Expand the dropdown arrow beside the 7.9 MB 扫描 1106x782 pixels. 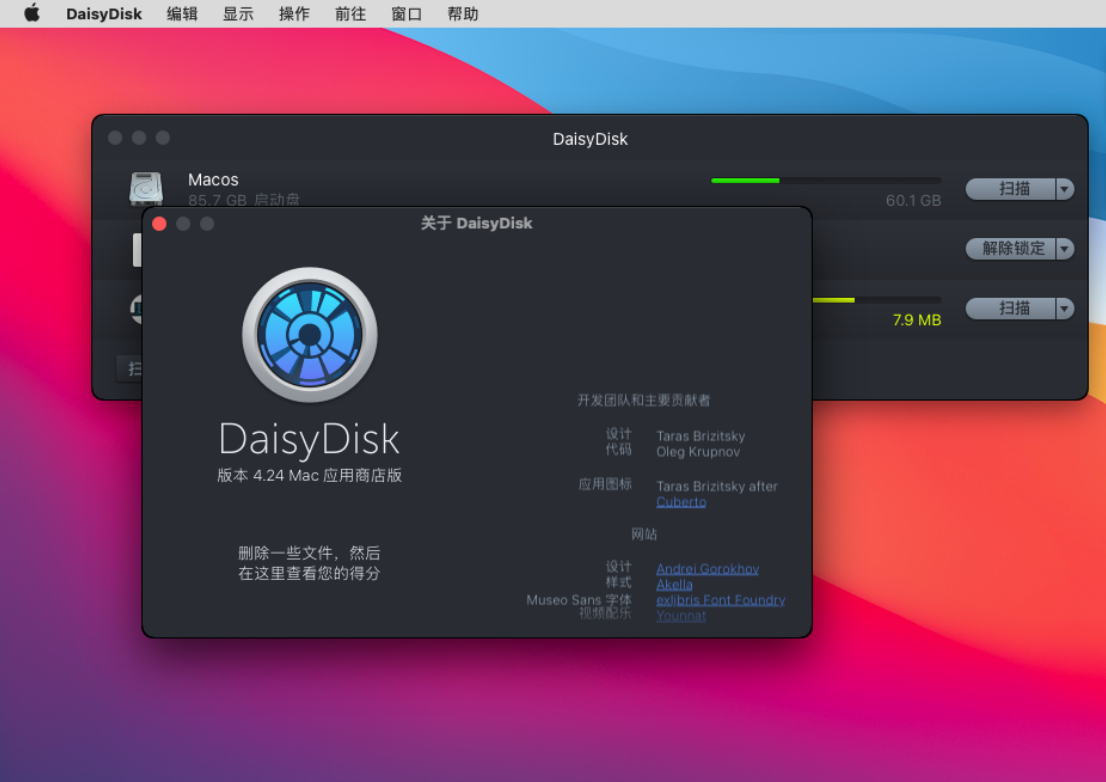point(1065,308)
